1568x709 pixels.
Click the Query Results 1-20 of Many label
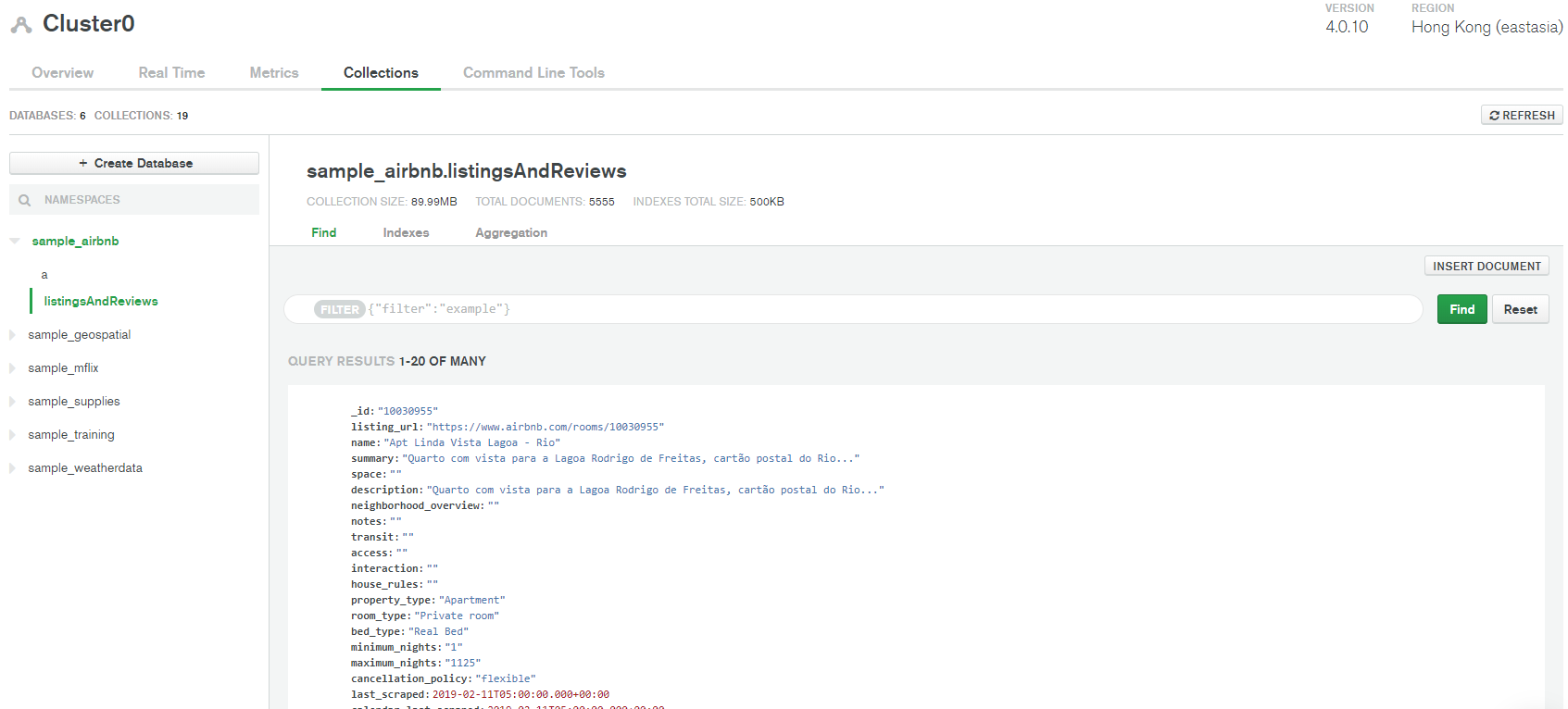click(x=387, y=361)
